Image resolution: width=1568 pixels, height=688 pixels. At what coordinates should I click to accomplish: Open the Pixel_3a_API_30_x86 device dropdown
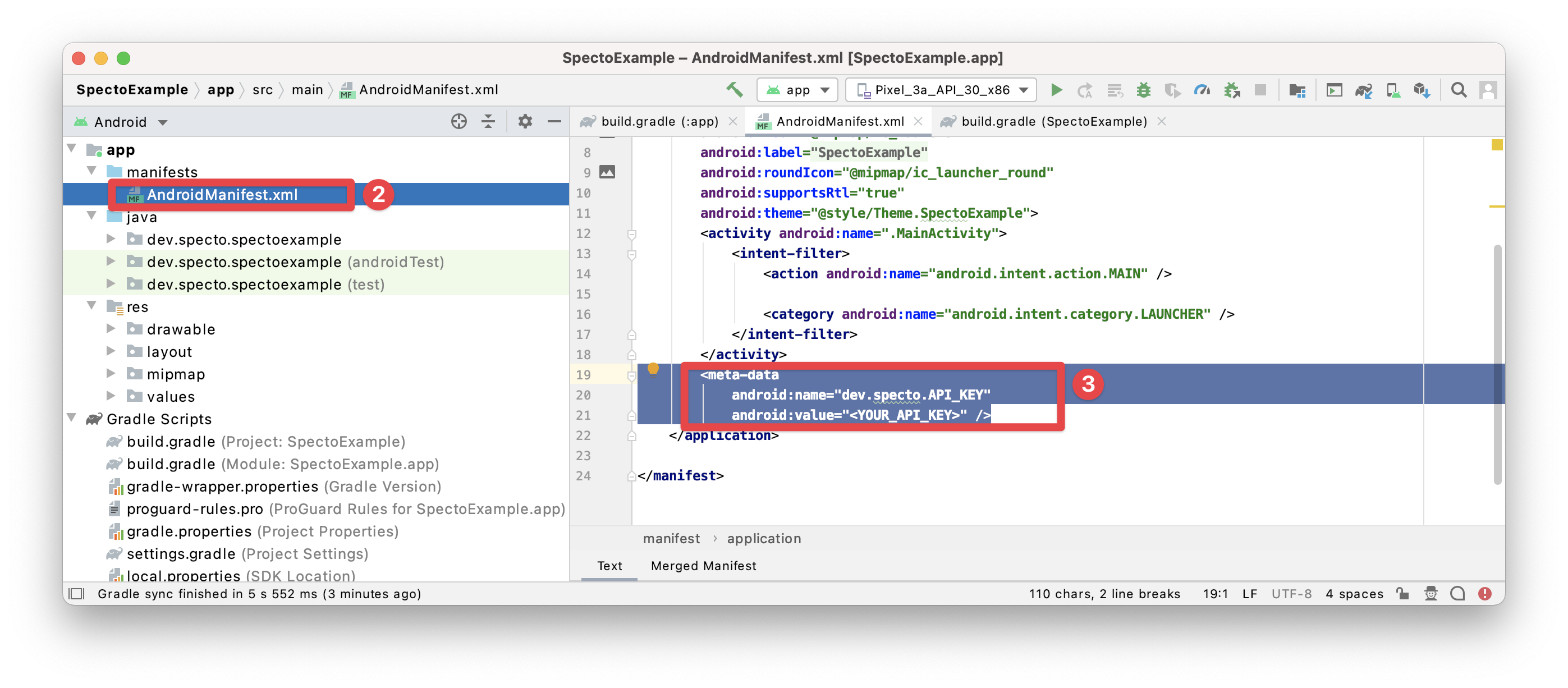(941, 90)
